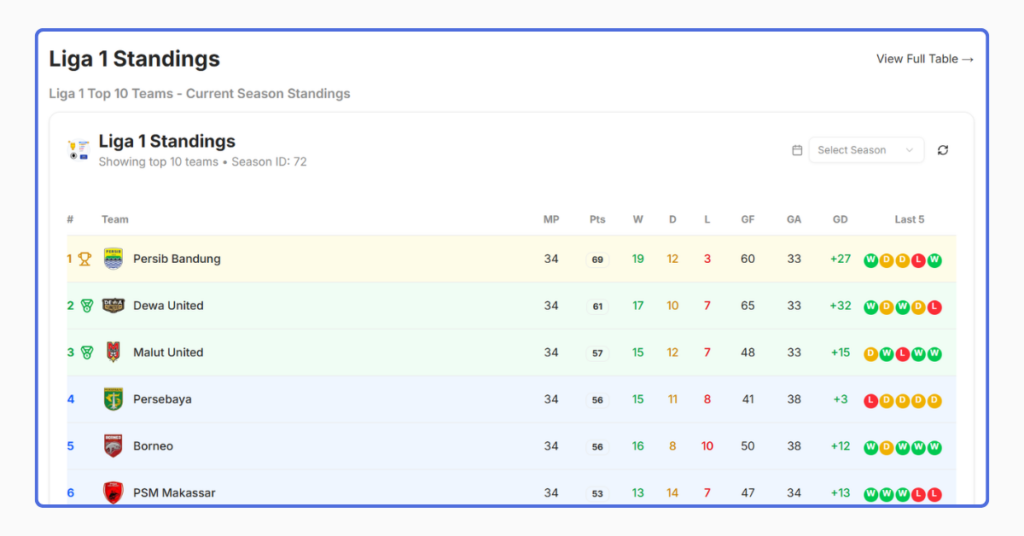Open the Select Season dropdown
The width and height of the screenshot is (1024, 536).
866,150
